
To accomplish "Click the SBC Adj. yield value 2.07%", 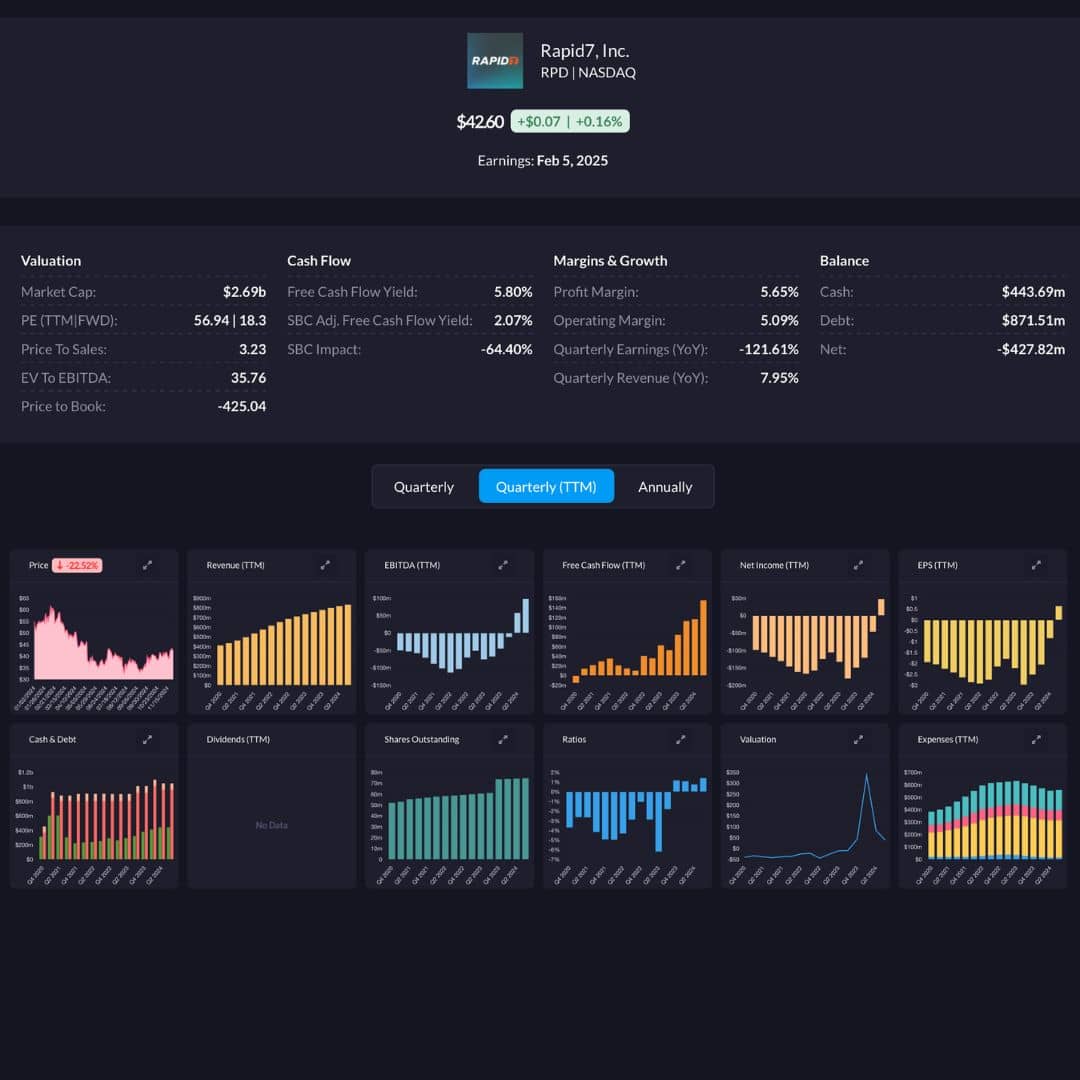I will coord(513,320).
